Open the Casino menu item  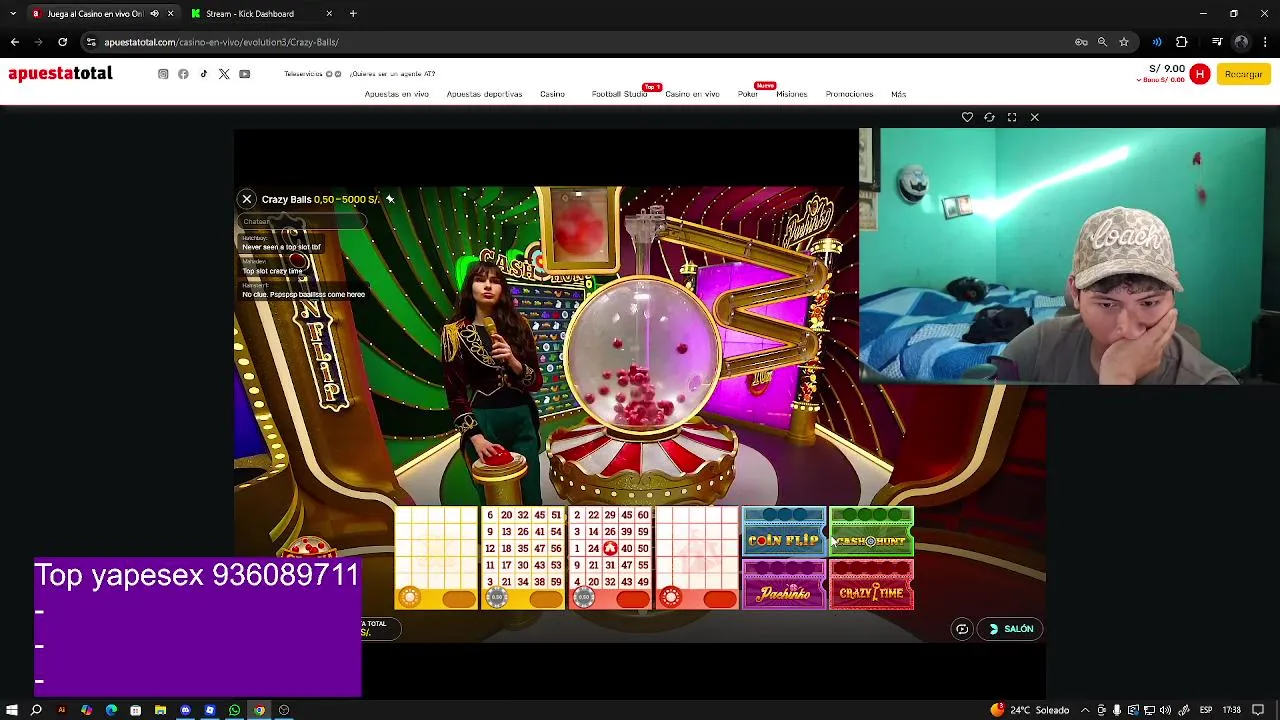tap(552, 94)
